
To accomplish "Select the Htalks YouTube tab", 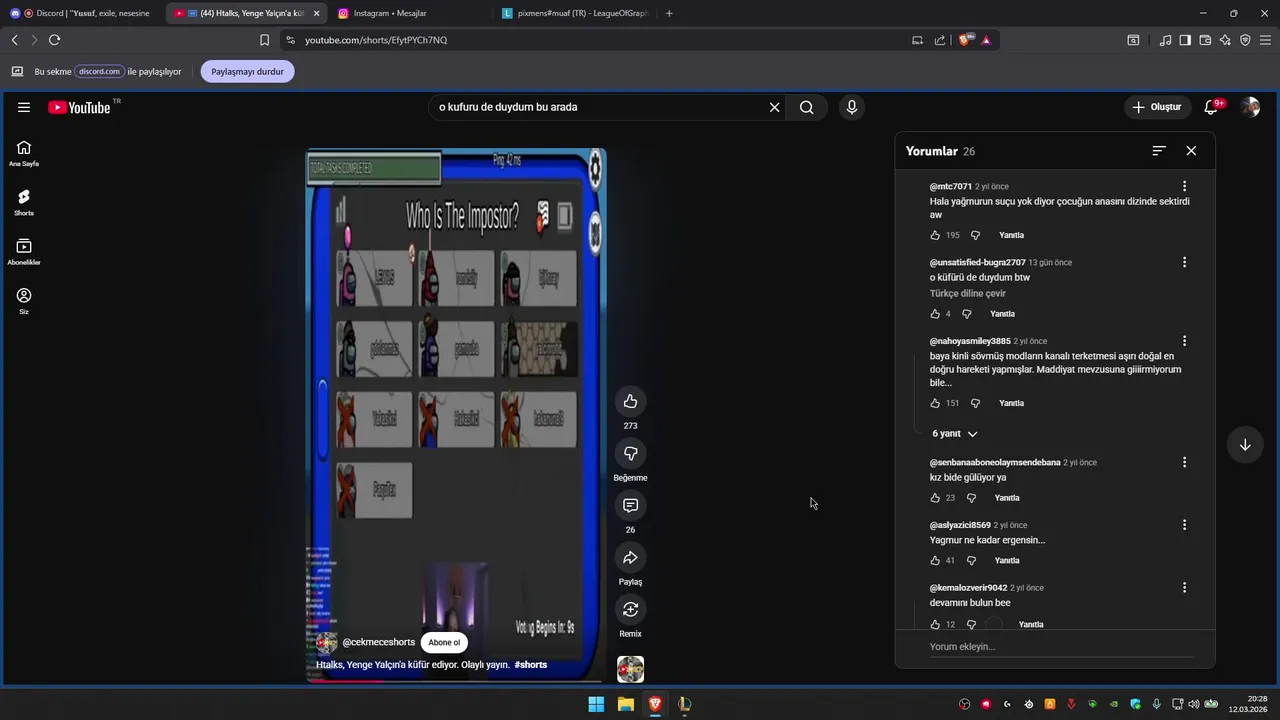I will (x=245, y=13).
